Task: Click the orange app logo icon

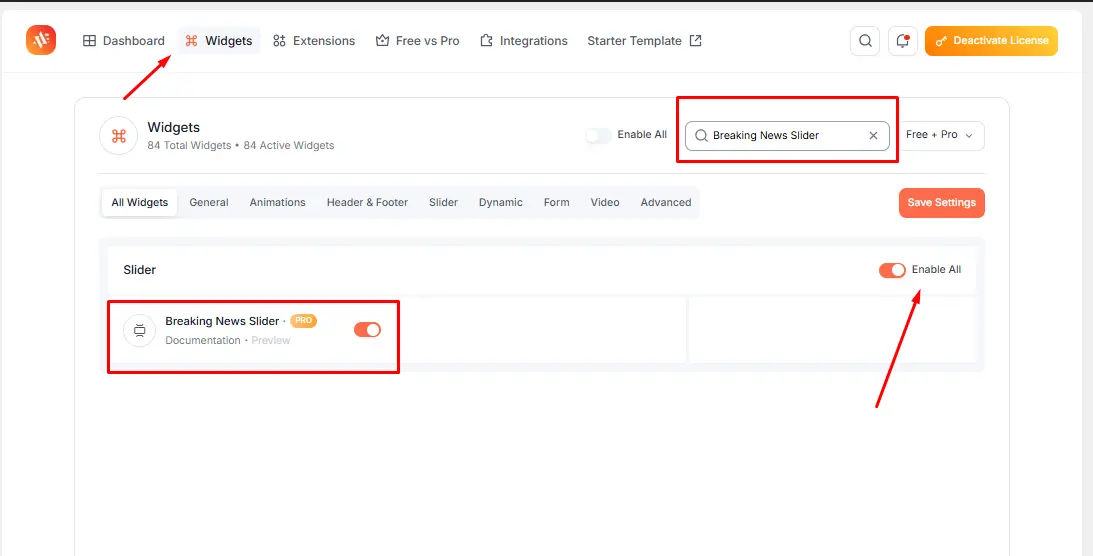Action: pos(41,40)
